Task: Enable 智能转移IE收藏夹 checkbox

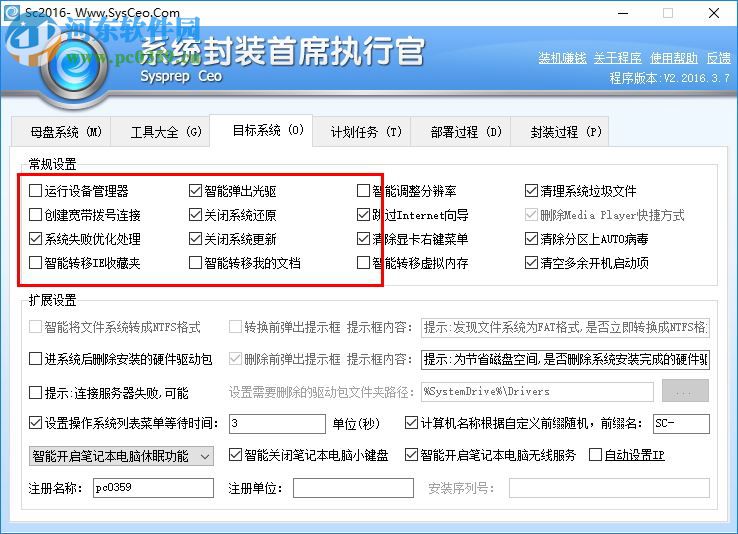Action: point(35,263)
